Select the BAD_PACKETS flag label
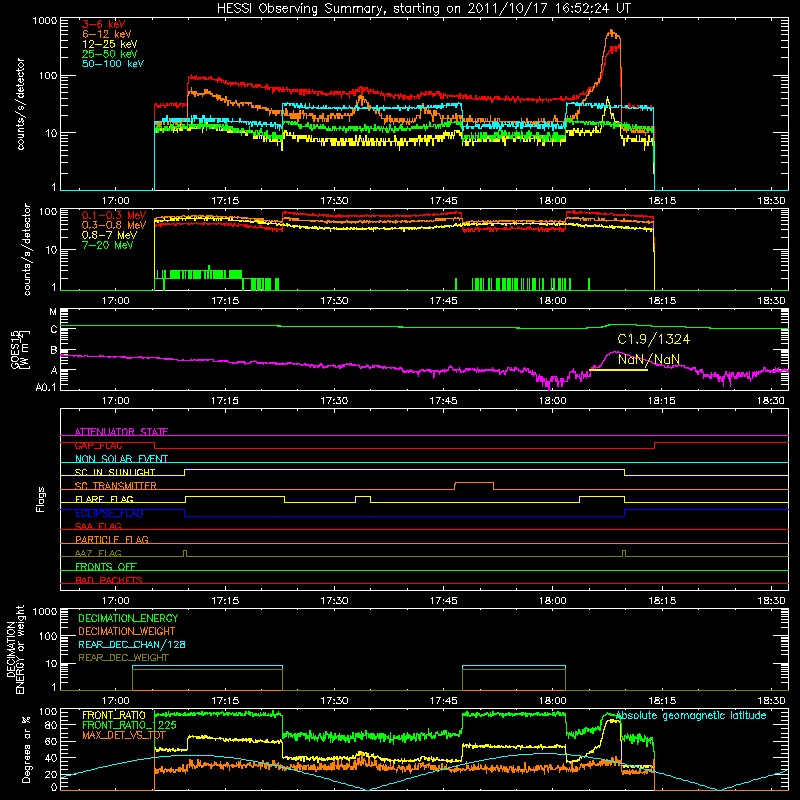Viewport: 800px width, 800px height. (109, 580)
